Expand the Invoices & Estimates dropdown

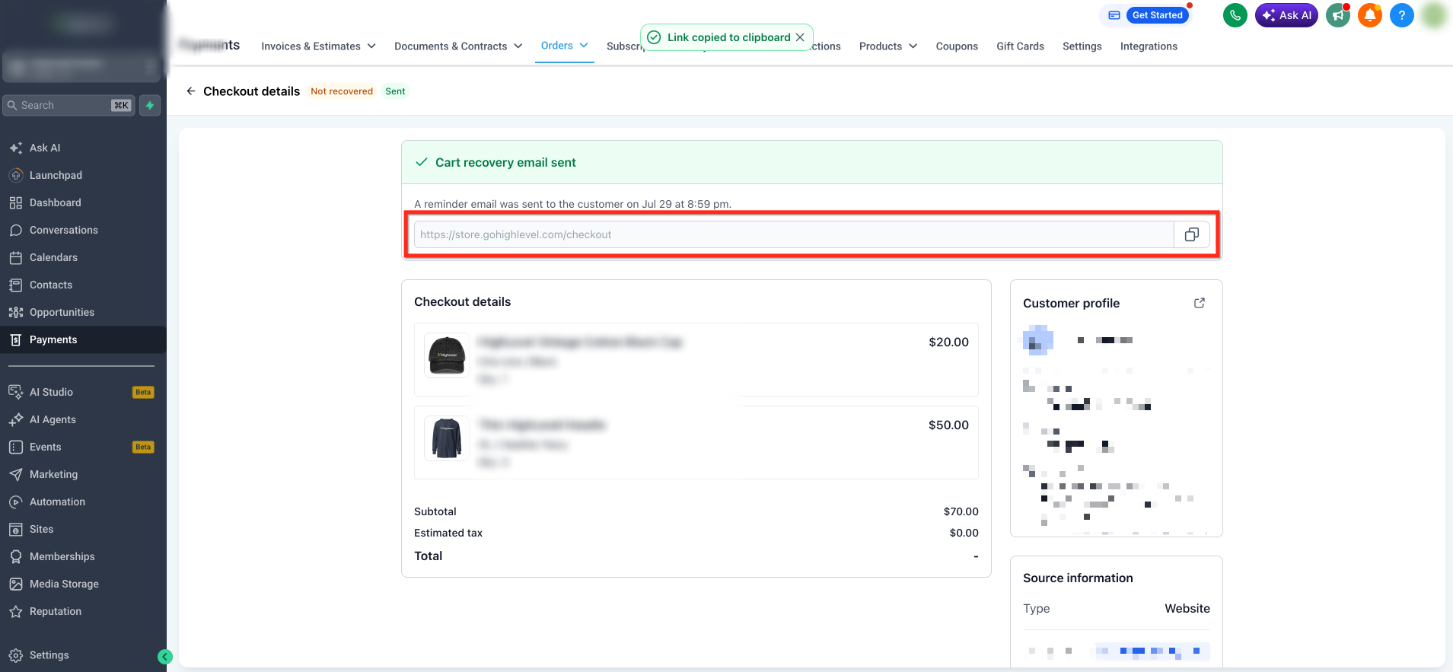[318, 46]
